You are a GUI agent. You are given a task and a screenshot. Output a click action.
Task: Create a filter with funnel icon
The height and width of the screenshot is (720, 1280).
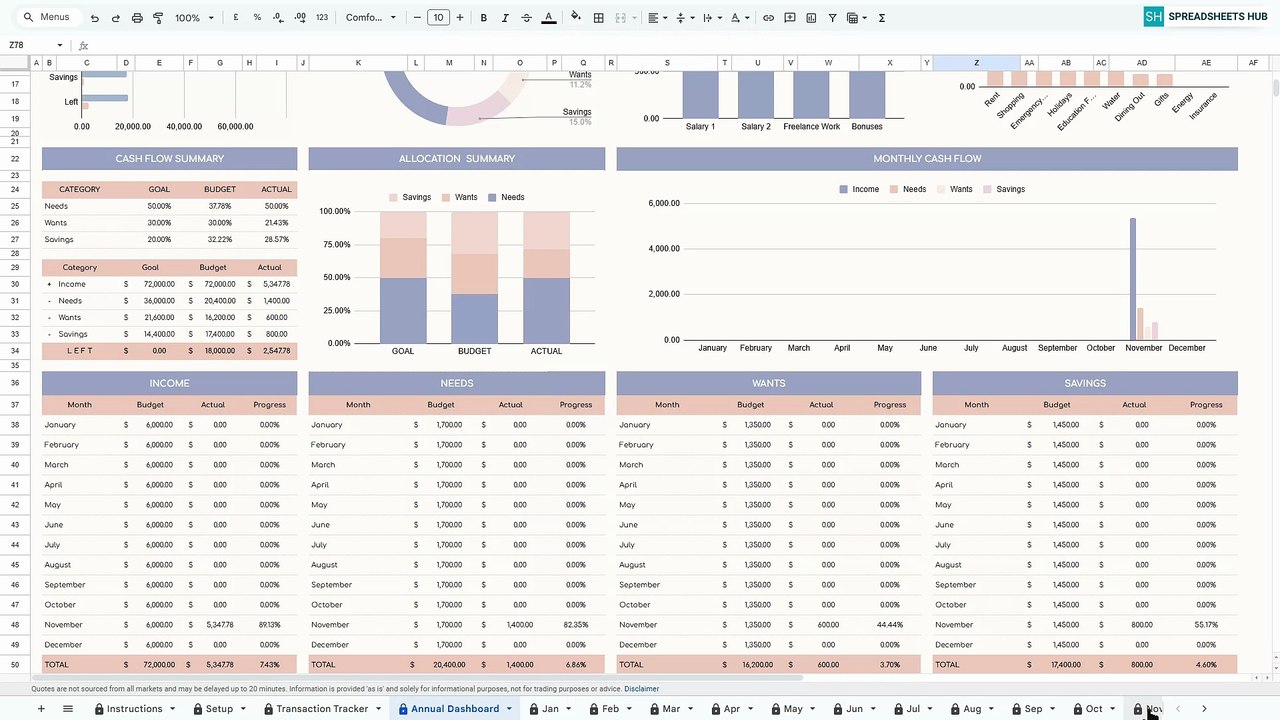pyautogui.click(x=832, y=18)
